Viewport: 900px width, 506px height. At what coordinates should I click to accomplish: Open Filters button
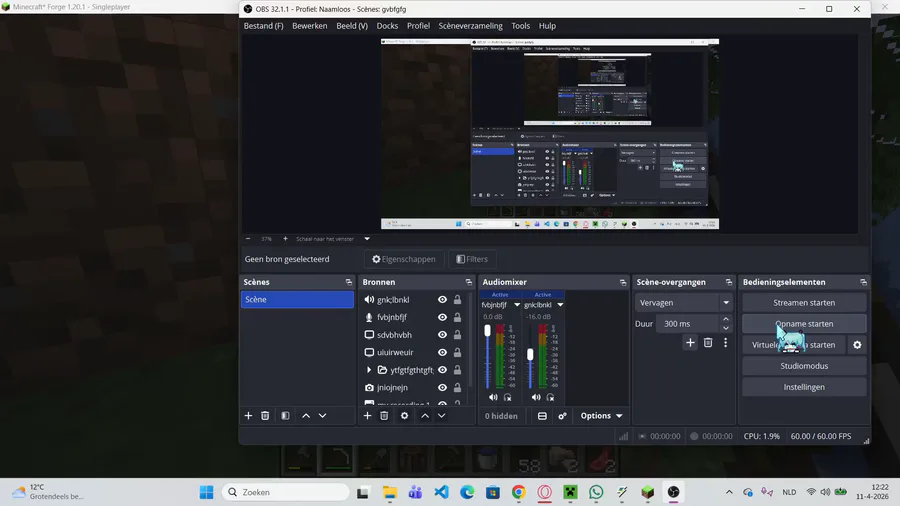[x=472, y=259]
